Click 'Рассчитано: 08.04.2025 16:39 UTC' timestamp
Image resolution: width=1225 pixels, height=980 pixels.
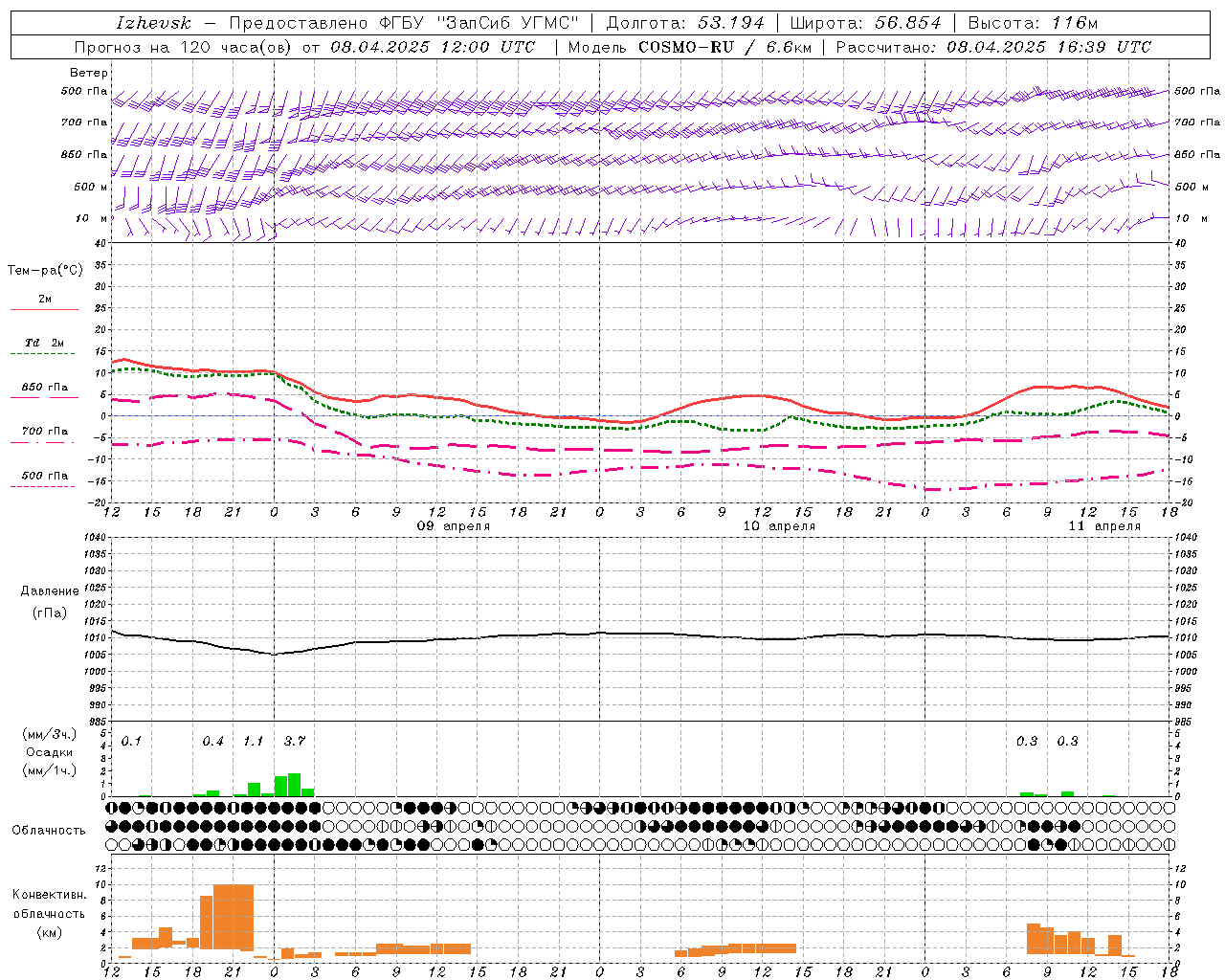pos(993,47)
